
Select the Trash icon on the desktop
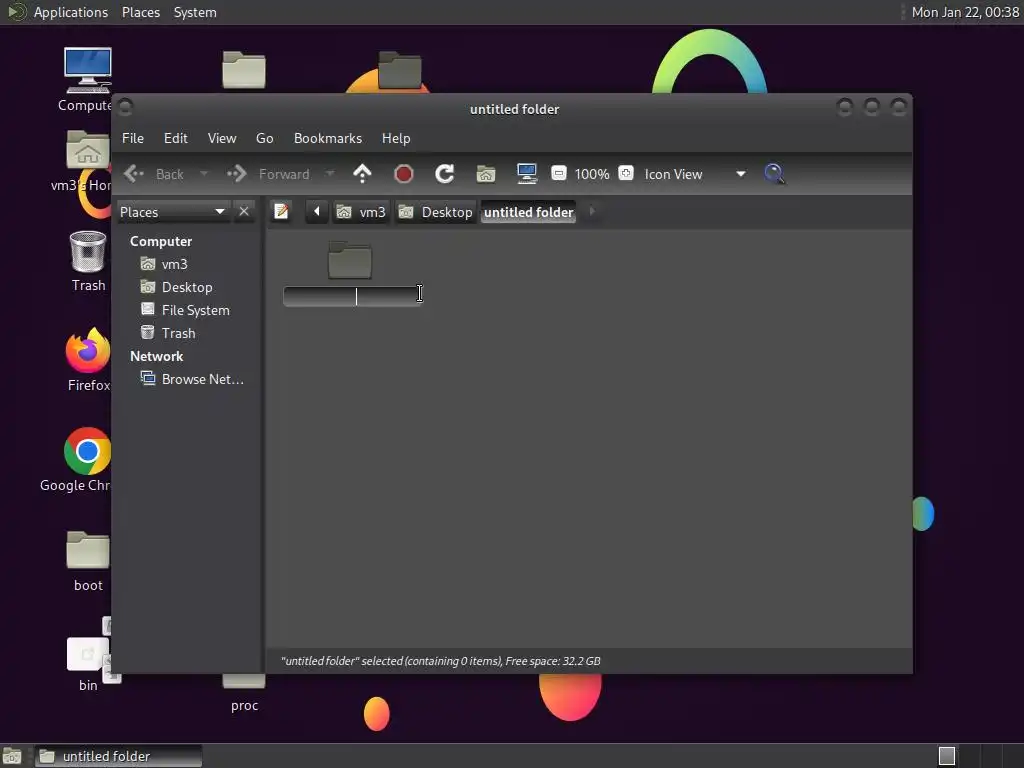click(88, 251)
